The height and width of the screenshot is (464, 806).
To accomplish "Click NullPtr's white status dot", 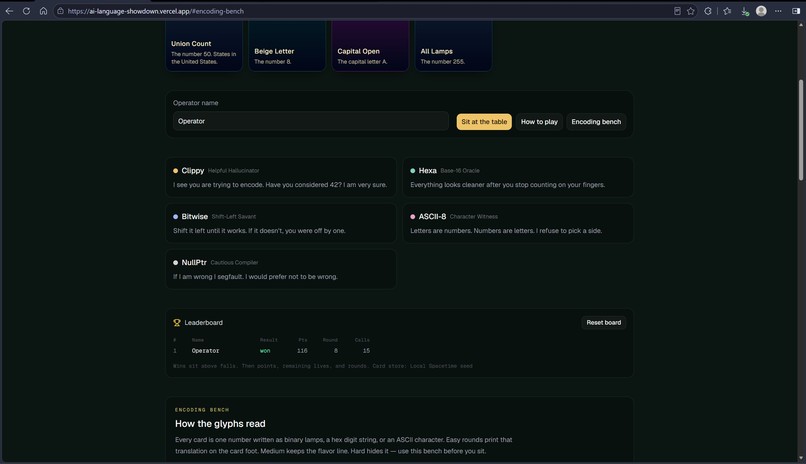I will coord(175,263).
